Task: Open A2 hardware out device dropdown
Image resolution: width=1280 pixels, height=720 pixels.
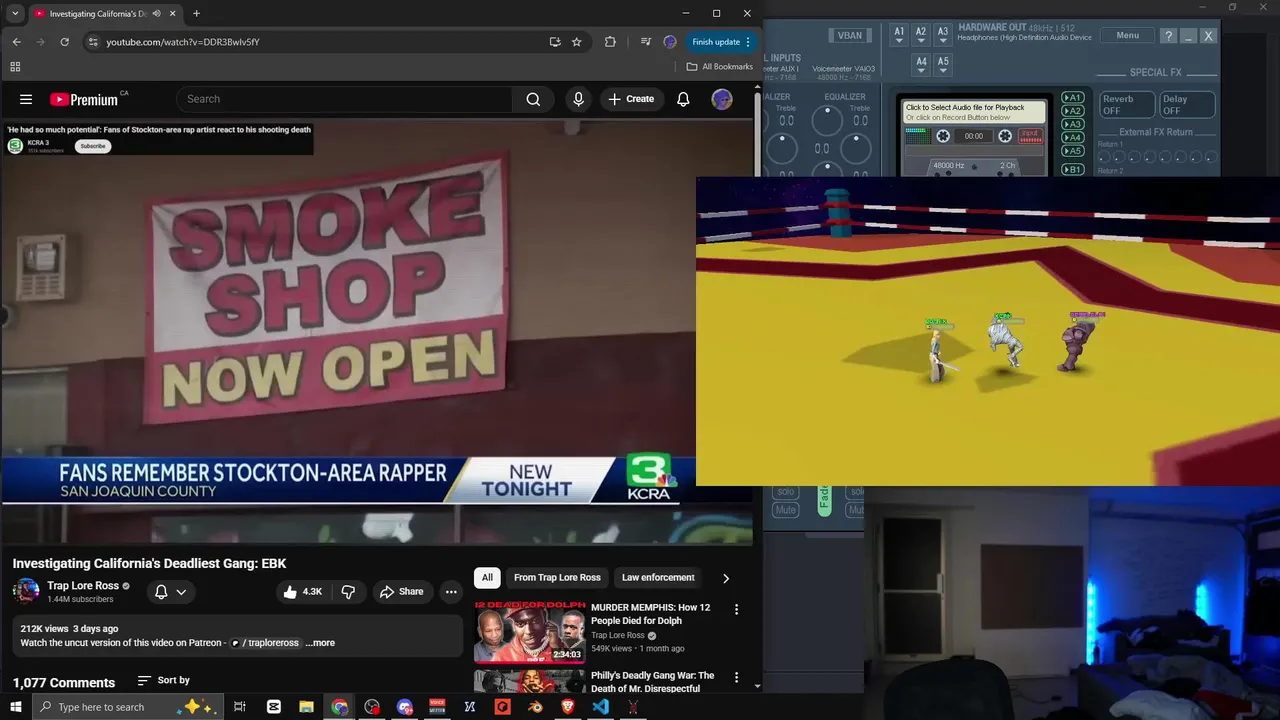Action: coord(921,35)
